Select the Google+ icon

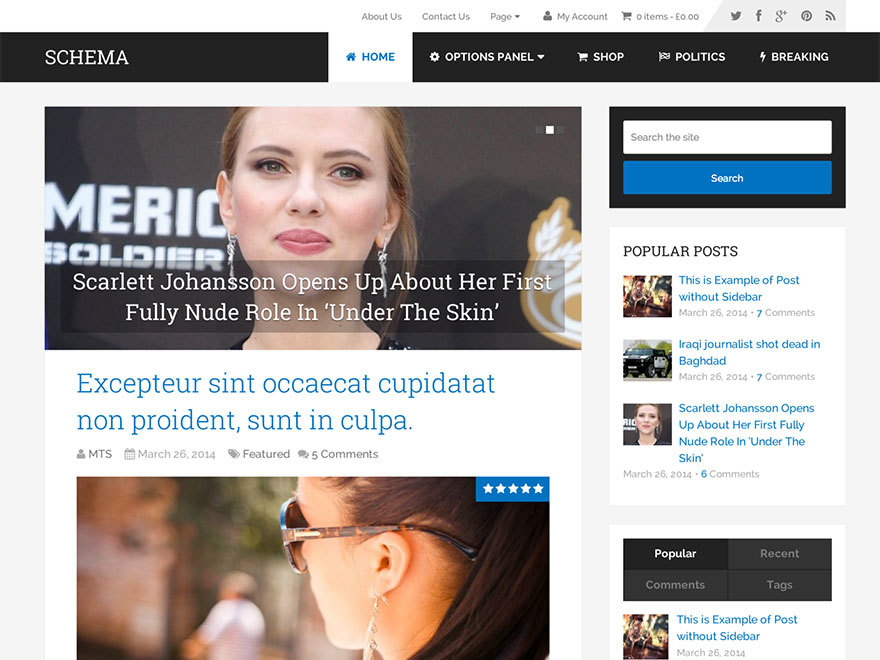coord(781,16)
